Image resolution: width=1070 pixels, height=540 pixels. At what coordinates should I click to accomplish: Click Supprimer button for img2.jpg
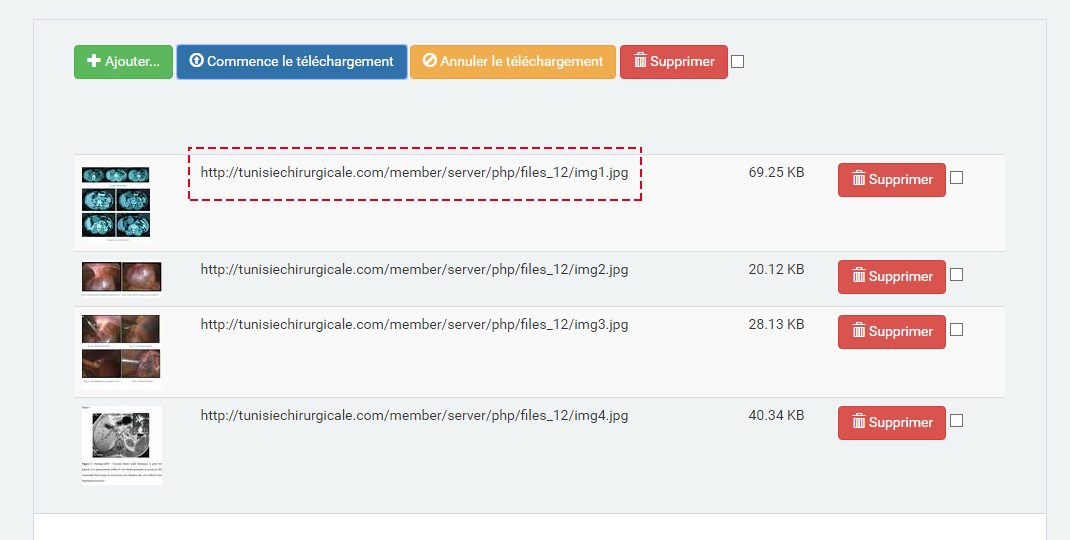coord(892,276)
